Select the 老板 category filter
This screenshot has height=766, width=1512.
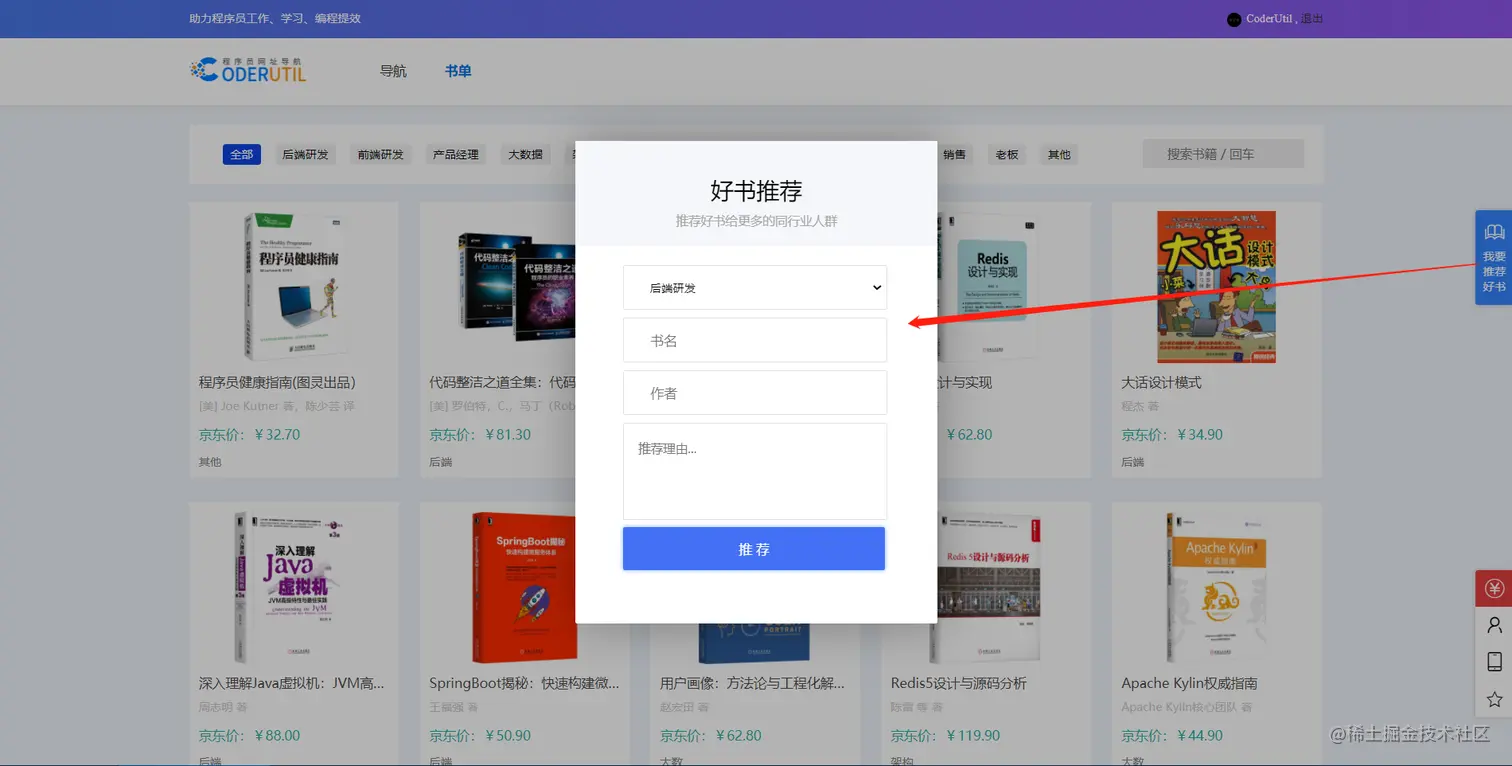[1007, 154]
